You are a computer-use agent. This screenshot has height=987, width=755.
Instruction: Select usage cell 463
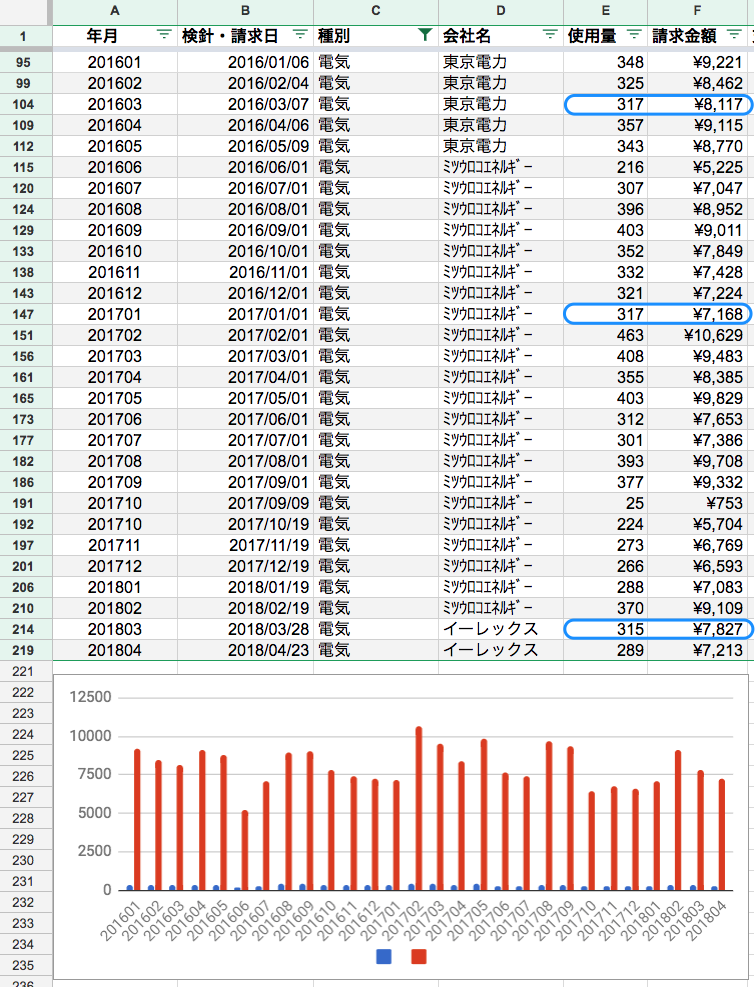click(605, 335)
